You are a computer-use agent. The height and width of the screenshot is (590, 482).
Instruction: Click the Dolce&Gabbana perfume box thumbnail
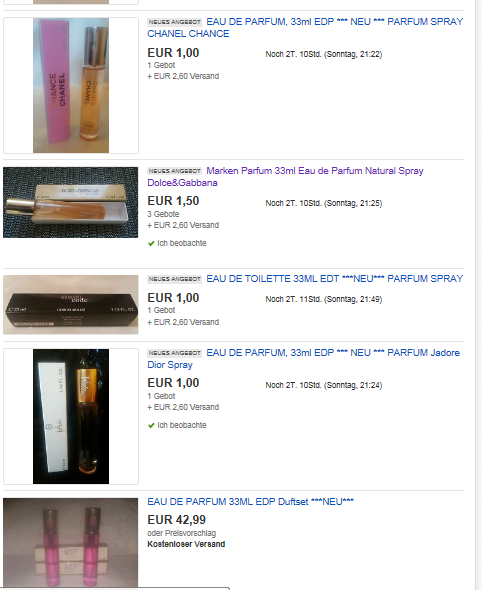(x=71, y=202)
